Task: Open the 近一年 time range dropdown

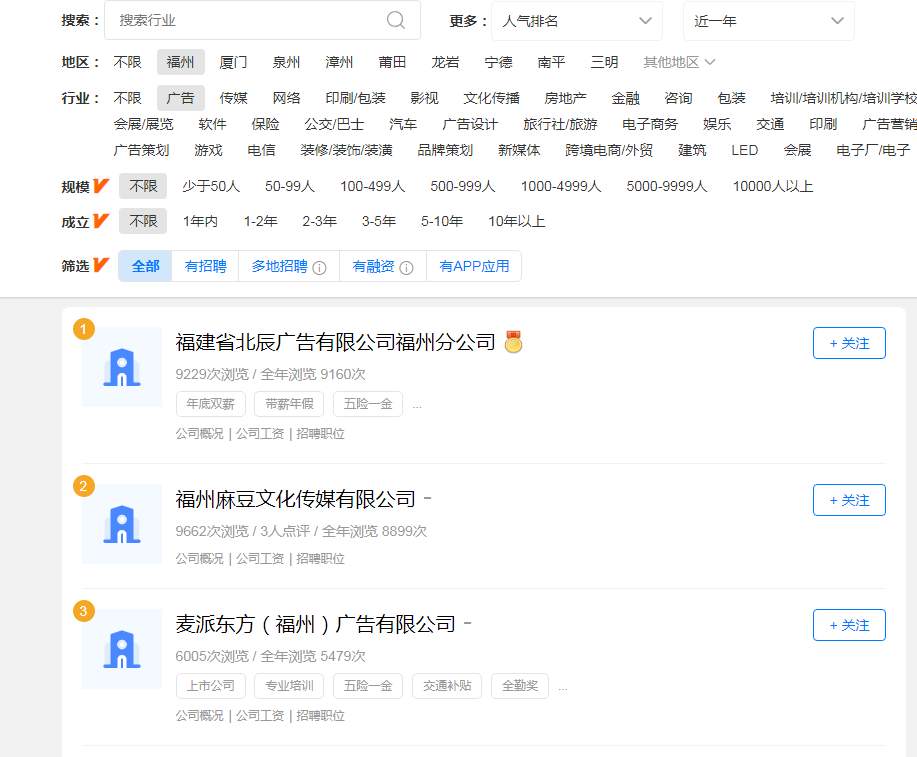Action: pos(768,21)
